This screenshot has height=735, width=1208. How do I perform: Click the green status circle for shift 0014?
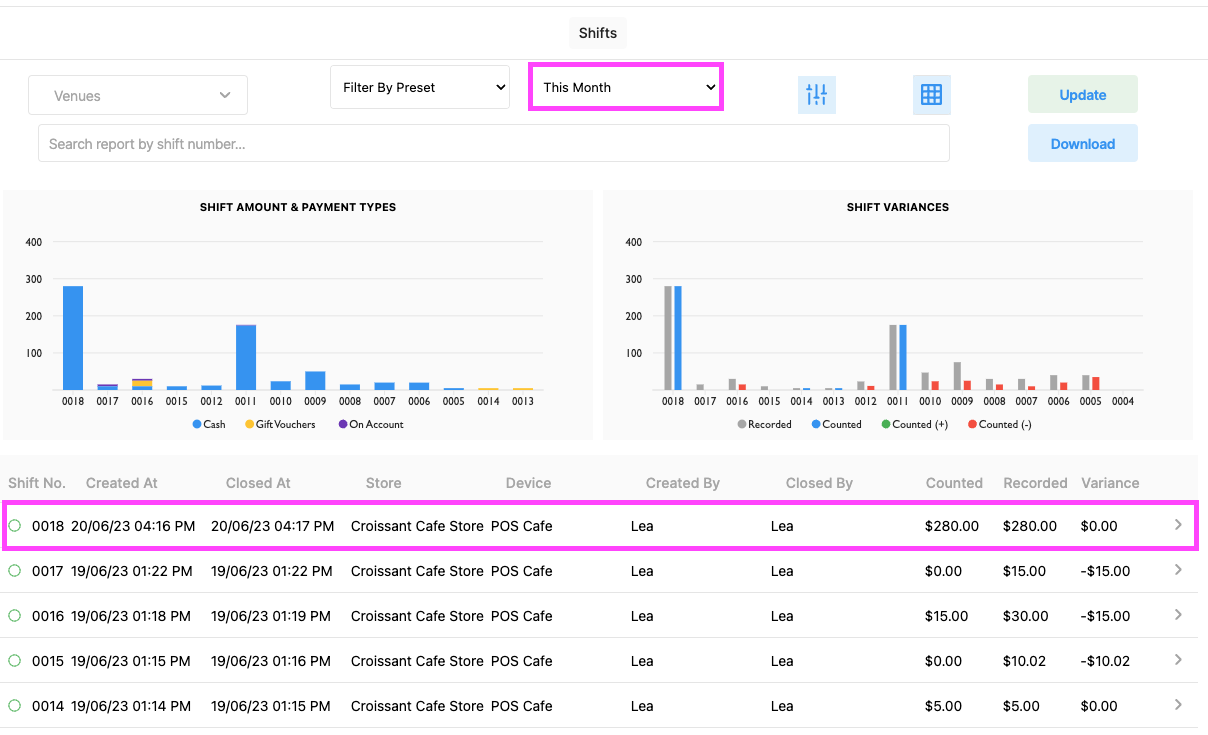15,706
